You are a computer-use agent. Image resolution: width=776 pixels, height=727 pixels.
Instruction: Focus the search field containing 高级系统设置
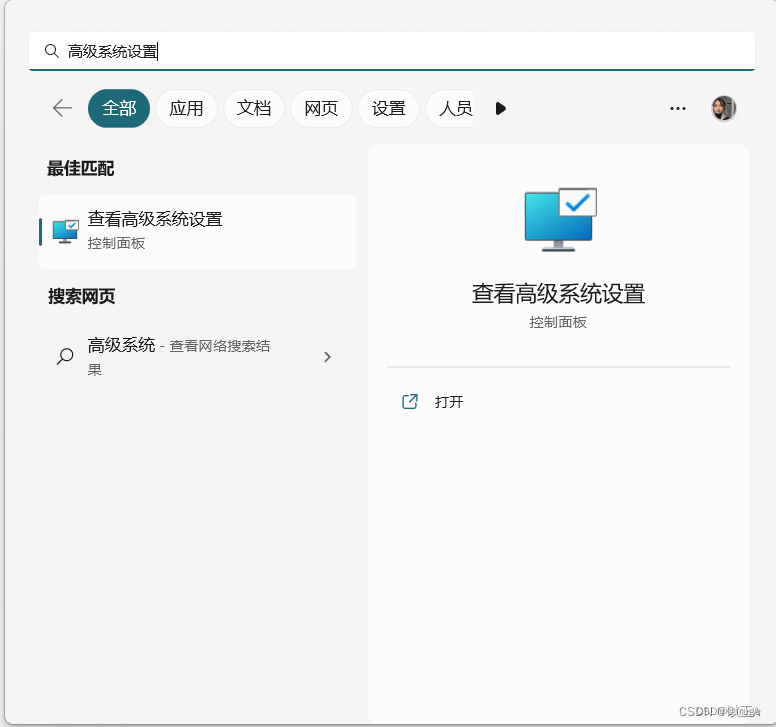click(391, 51)
